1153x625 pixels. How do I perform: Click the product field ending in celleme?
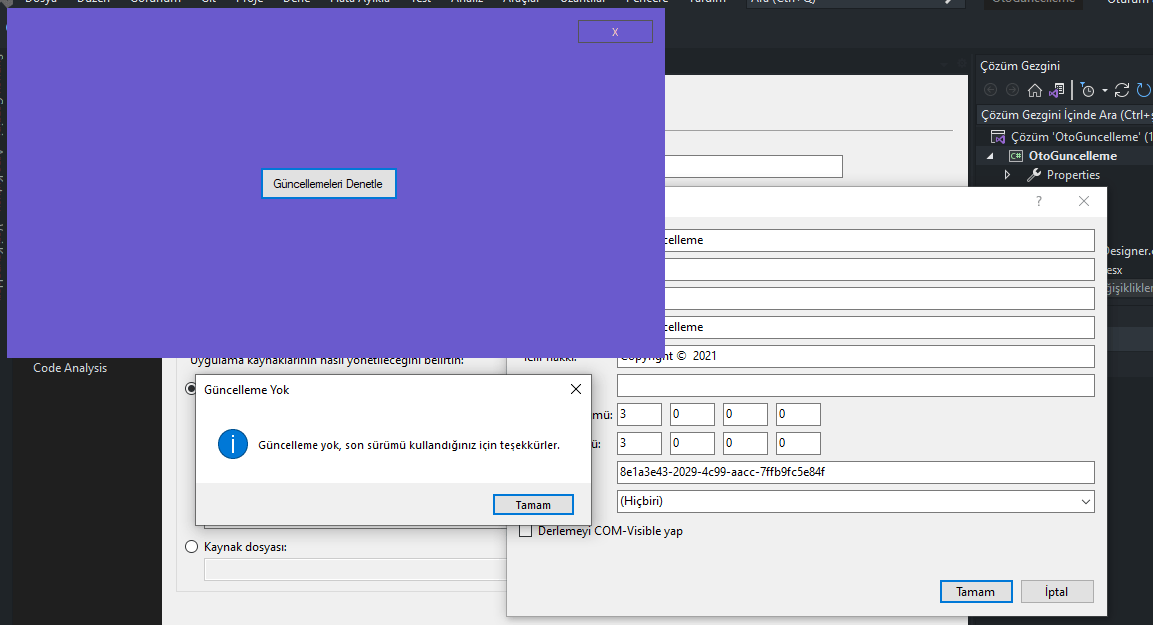tap(879, 327)
